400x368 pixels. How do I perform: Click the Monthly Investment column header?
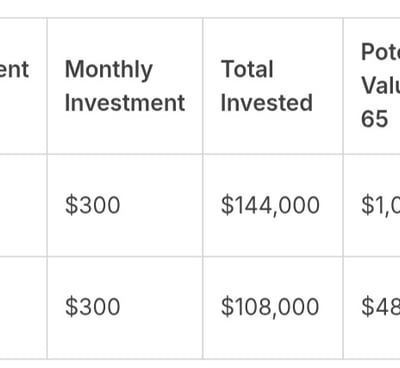click(125, 86)
